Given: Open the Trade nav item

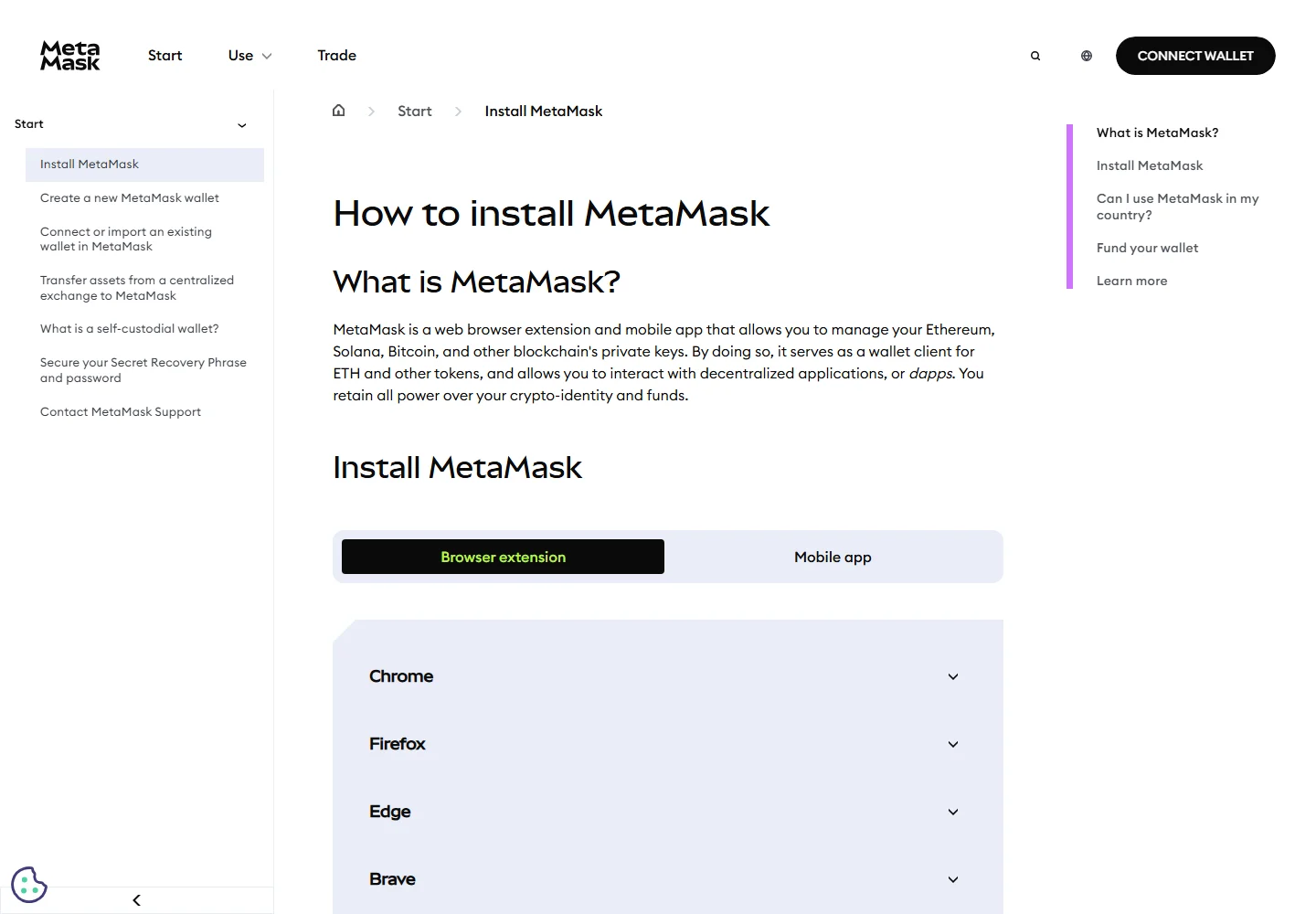Looking at the screenshot, I should pos(337,56).
